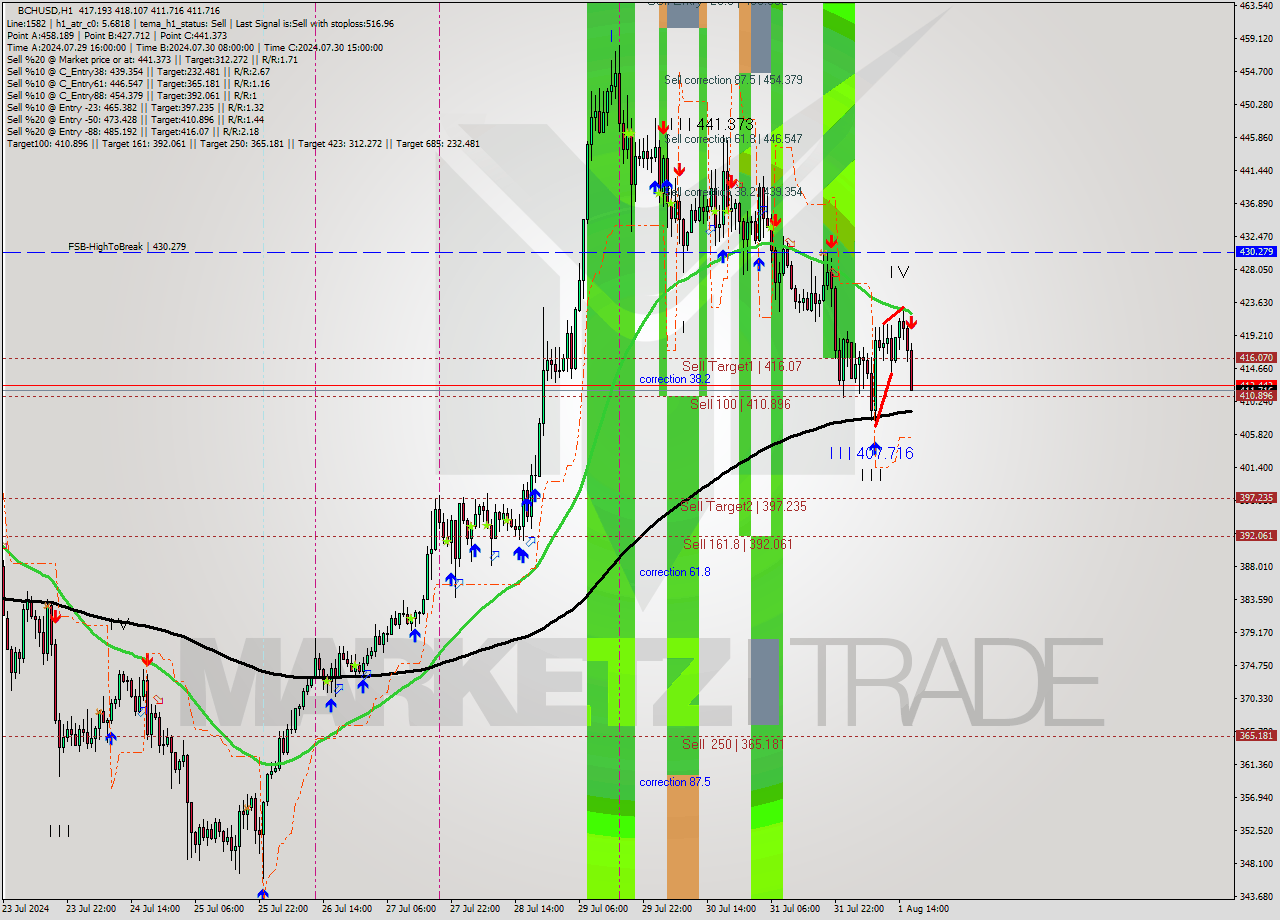Click the red 392.061 price tag on axis
The width and height of the screenshot is (1280, 920).
1256,535
